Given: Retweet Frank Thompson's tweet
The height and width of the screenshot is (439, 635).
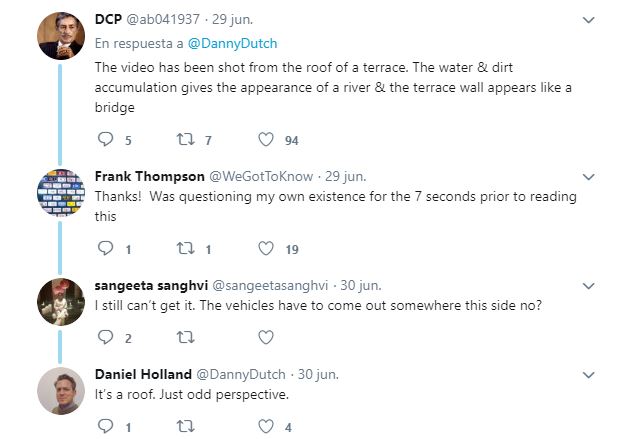Looking at the screenshot, I should 186,249.
